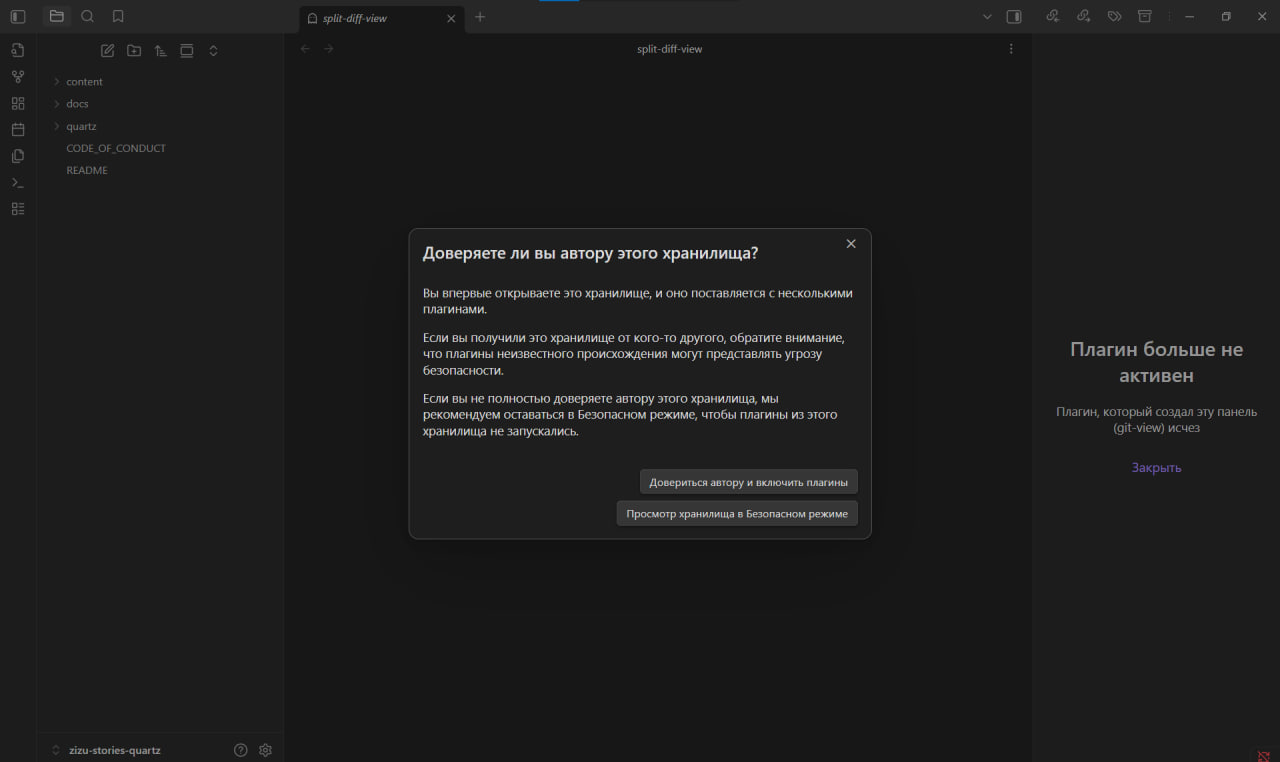Expand the quartz folder
1280x762 pixels.
click(81, 126)
